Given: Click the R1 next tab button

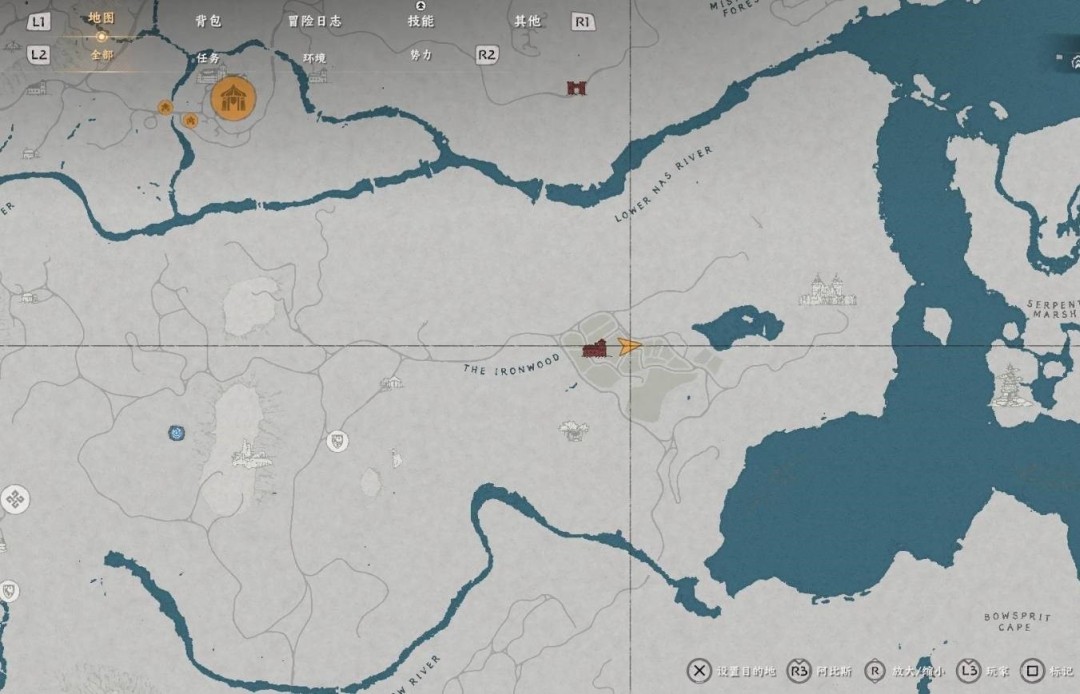Looking at the screenshot, I should tap(583, 22).
